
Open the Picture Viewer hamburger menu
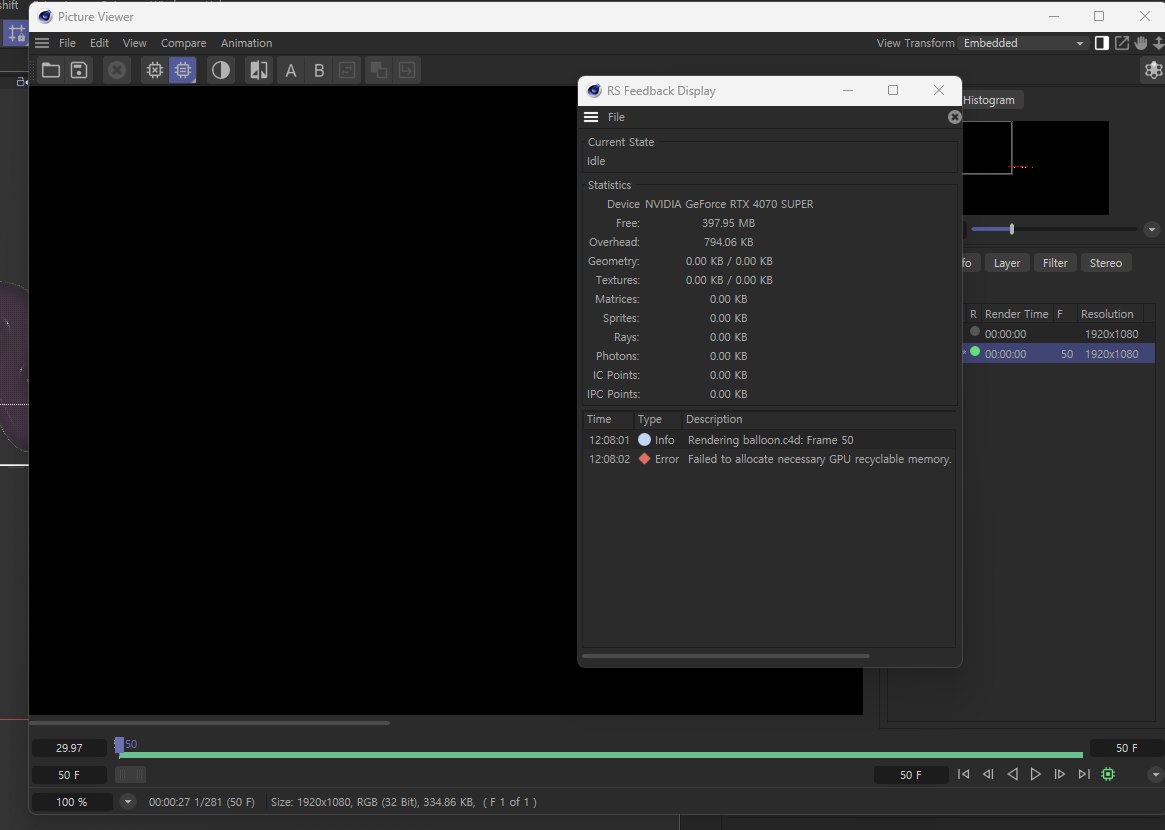(42, 43)
